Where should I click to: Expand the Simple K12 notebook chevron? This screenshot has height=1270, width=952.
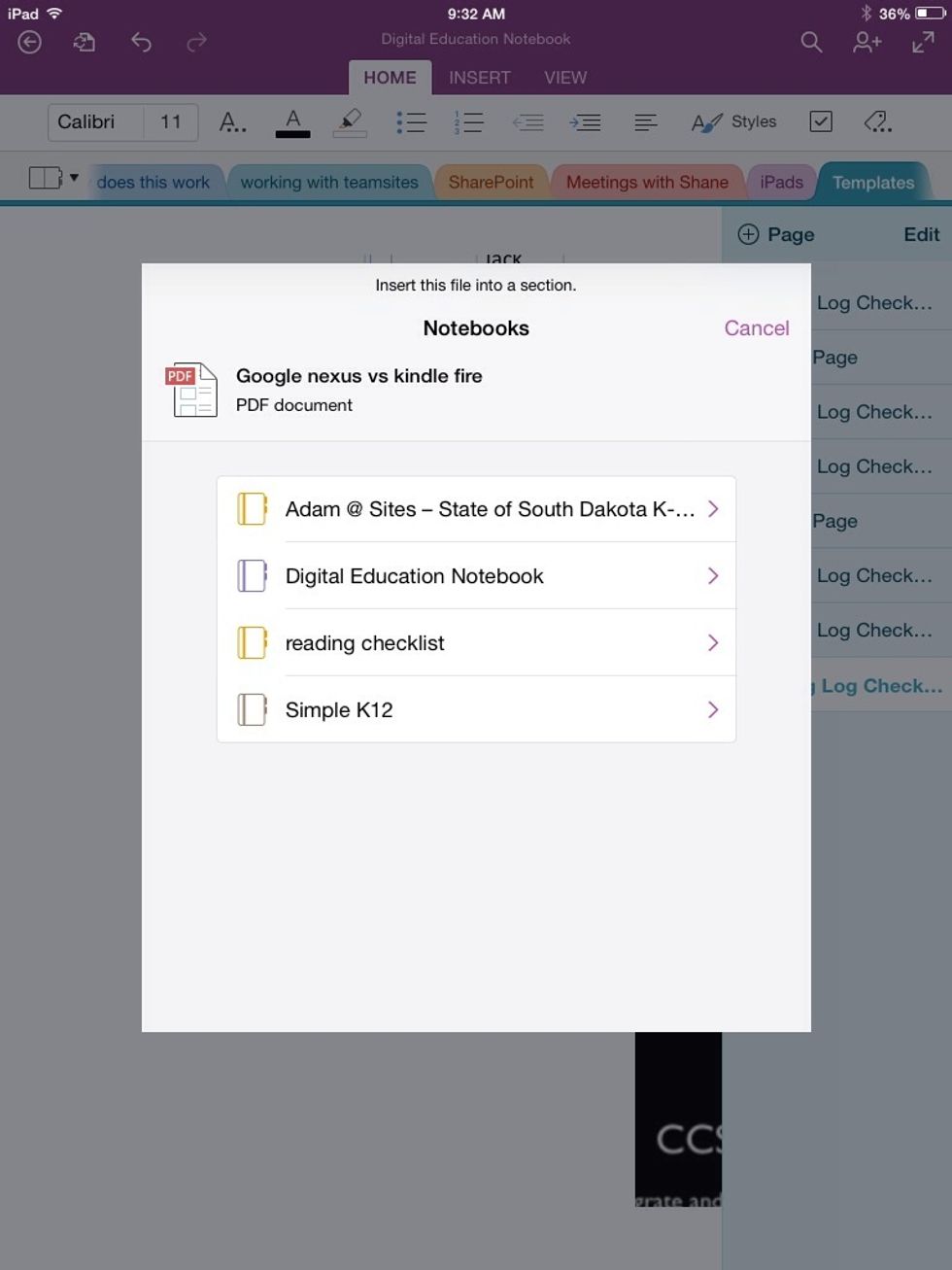click(x=714, y=709)
